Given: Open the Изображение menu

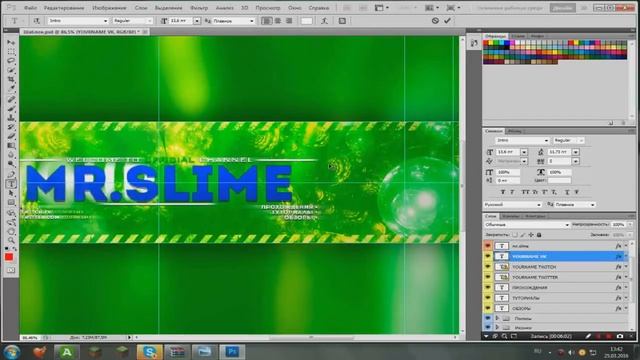Looking at the screenshot, I should coord(109,8).
